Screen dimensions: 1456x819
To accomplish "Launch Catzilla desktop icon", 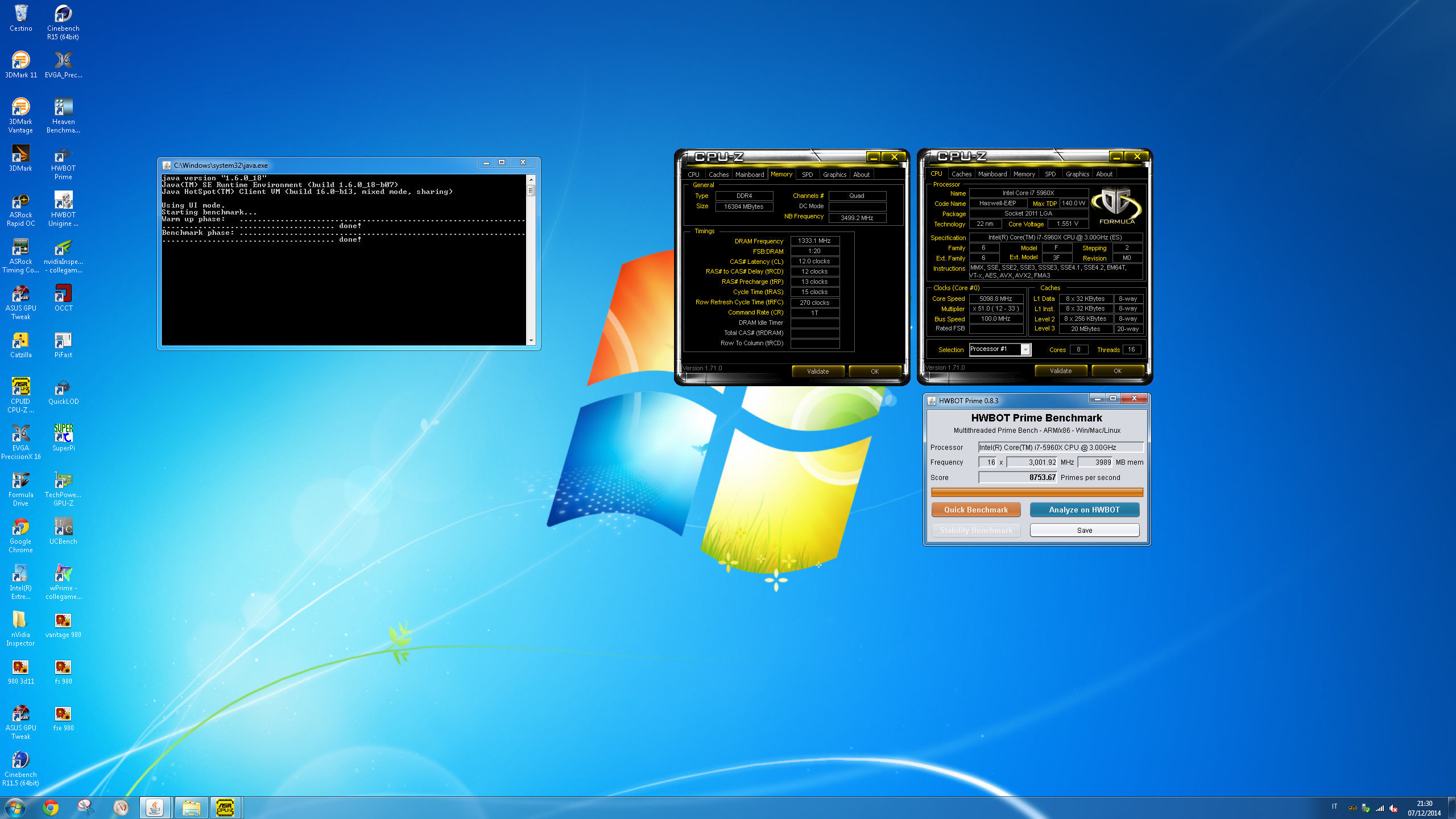I will pos(20,345).
